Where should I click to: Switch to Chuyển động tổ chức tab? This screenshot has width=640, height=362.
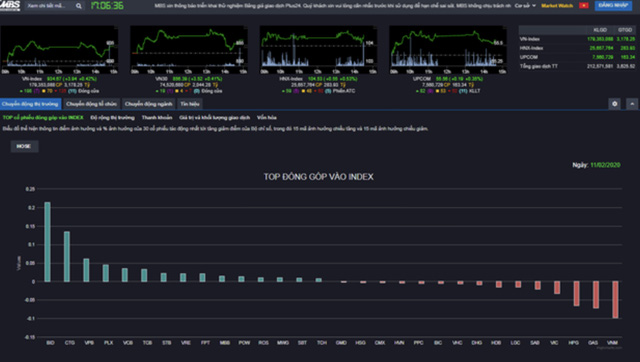[91, 104]
